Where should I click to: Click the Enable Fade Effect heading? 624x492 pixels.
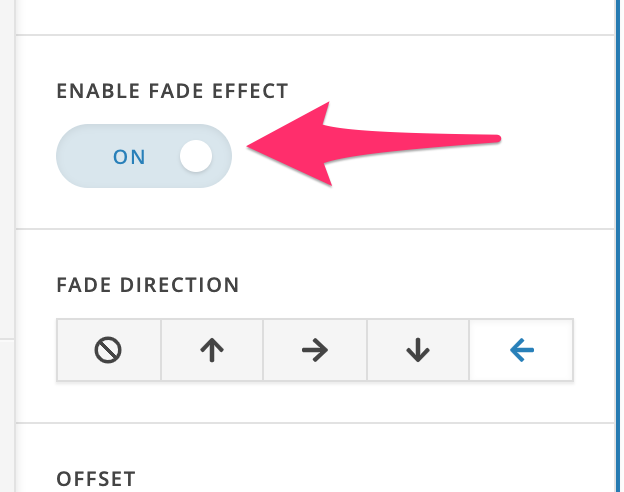[x=172, y=91]
